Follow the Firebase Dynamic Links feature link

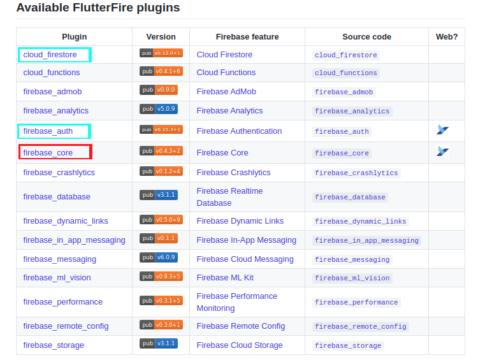click(x=240, y=221)
